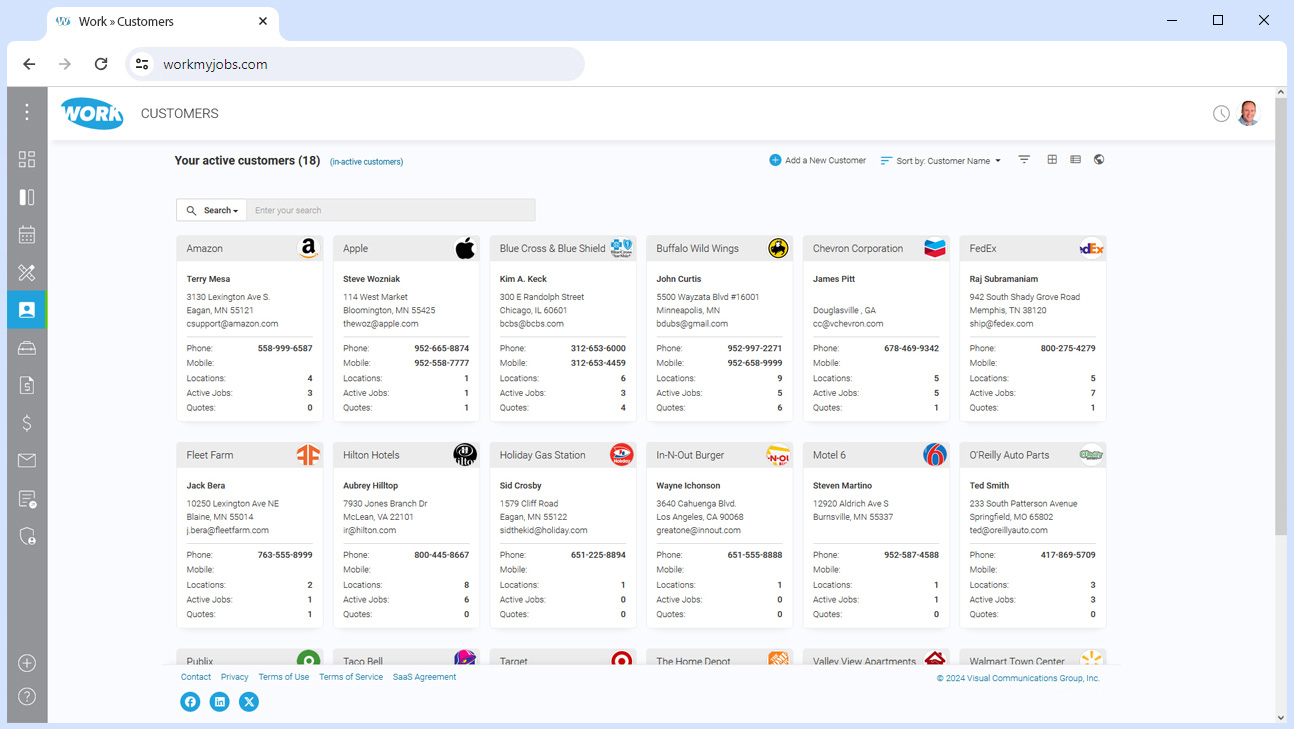Click the Work » Customers browser tab
Image resolution: width=1294 pixels, height=729 pixels.
click(x=163, y=21)
